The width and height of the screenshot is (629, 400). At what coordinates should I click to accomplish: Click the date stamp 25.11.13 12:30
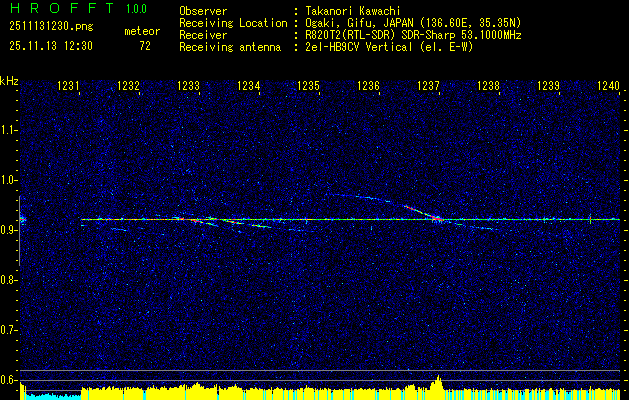51,46
